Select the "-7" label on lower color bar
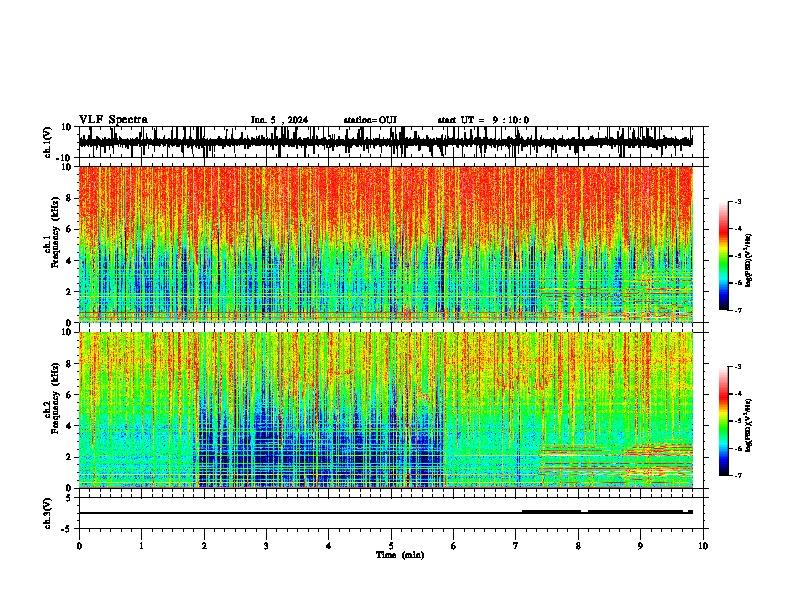 737,475
